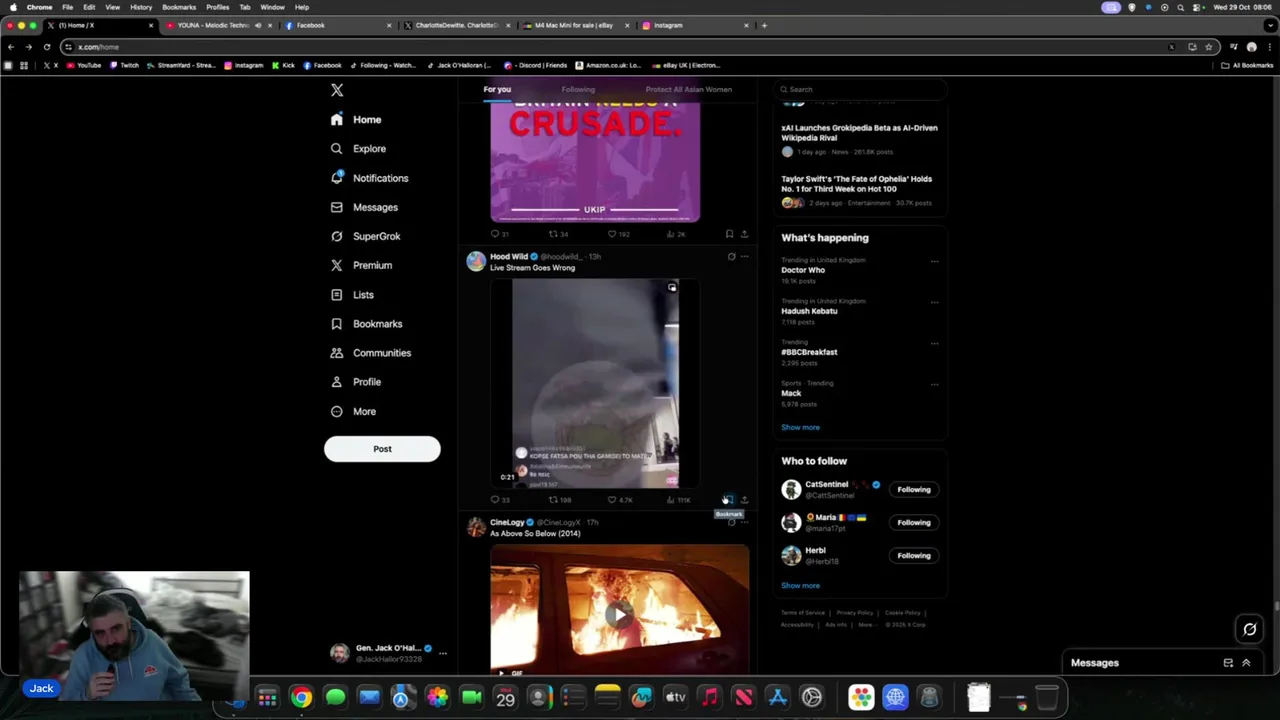Compose new message in Messages drawer
The height and width of the screenshot is (720, 1280).
tap(1228, 663)
